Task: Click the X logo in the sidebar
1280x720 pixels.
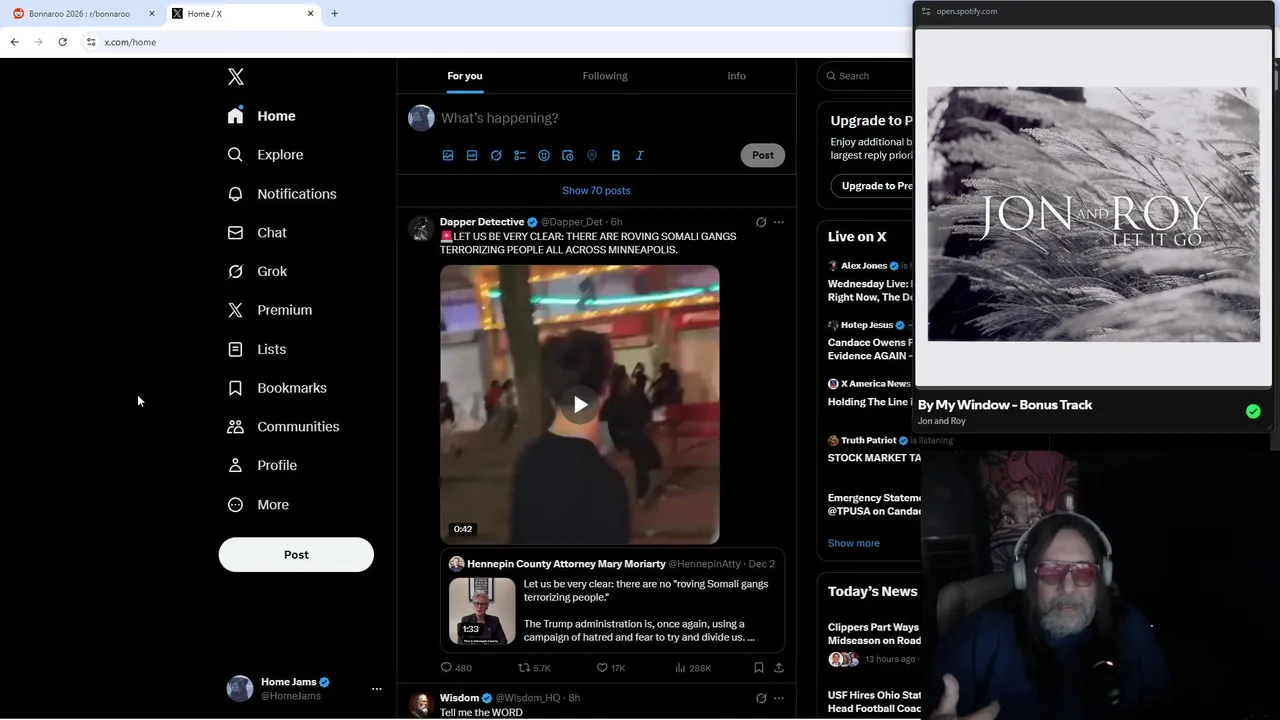Action: 235,77
